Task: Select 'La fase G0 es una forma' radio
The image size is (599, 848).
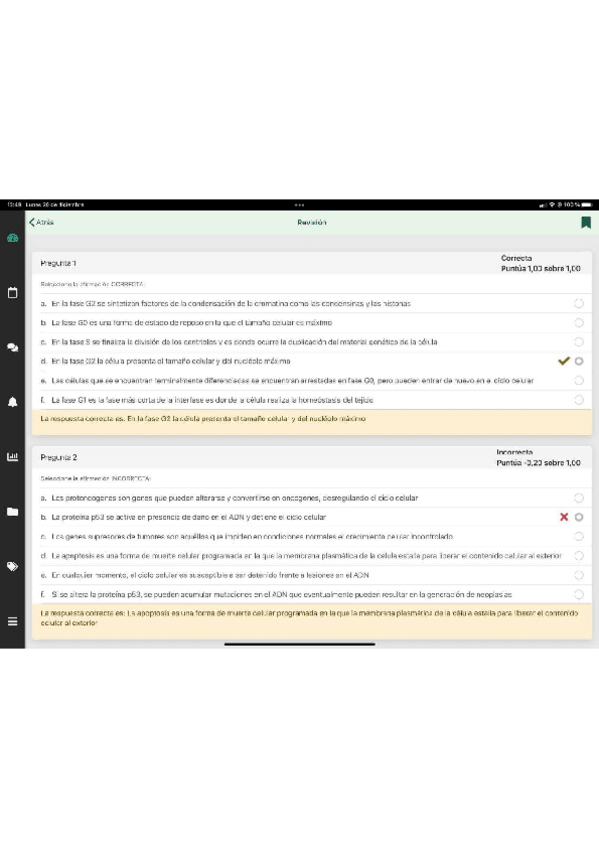Action: [x=579, y=323]
